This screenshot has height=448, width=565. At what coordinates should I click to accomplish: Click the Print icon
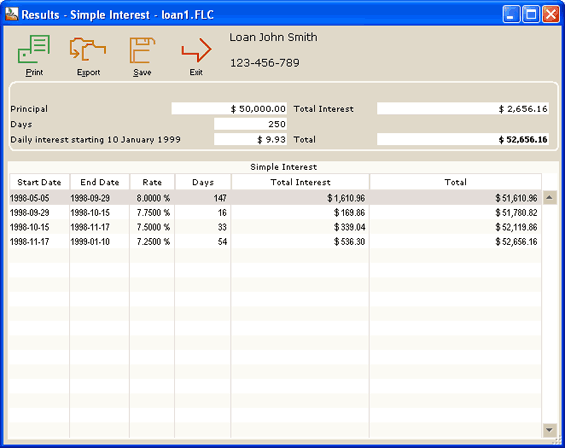point(34,49)
